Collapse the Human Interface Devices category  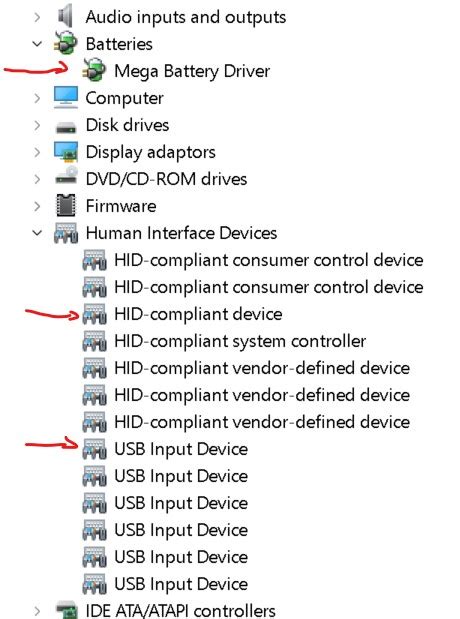pos(37,233)
